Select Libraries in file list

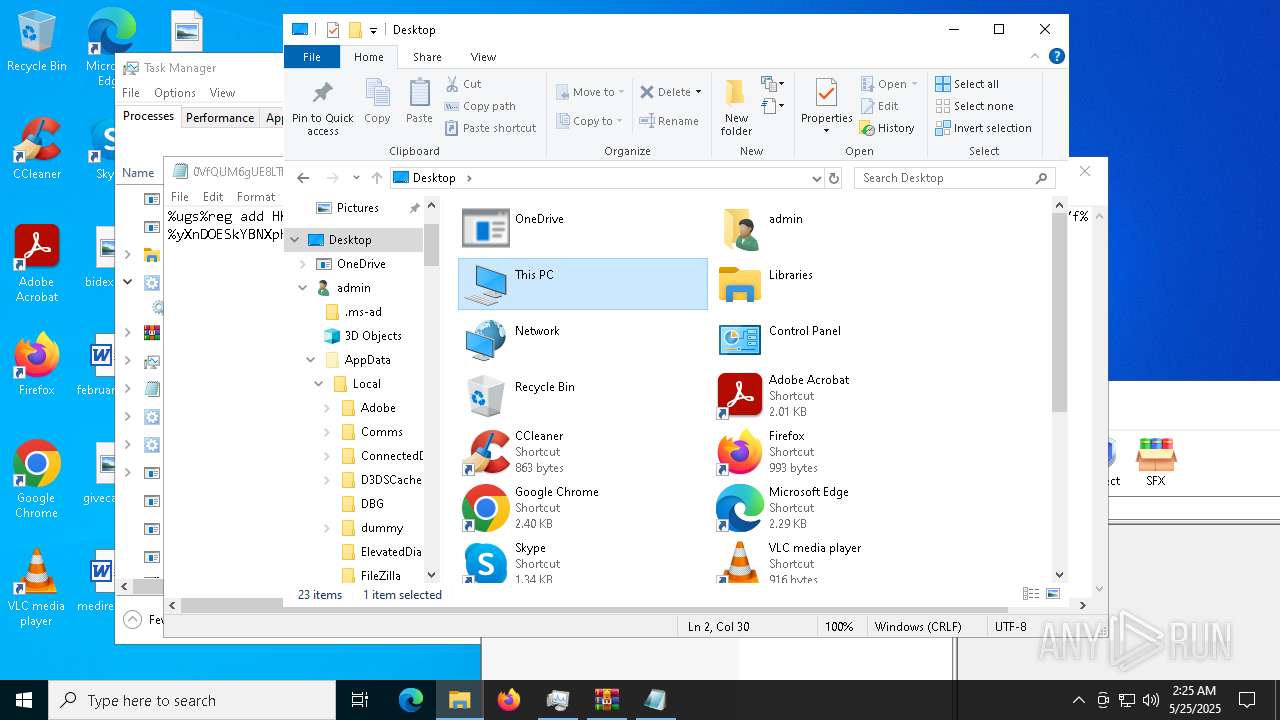[x=836, y=284]
